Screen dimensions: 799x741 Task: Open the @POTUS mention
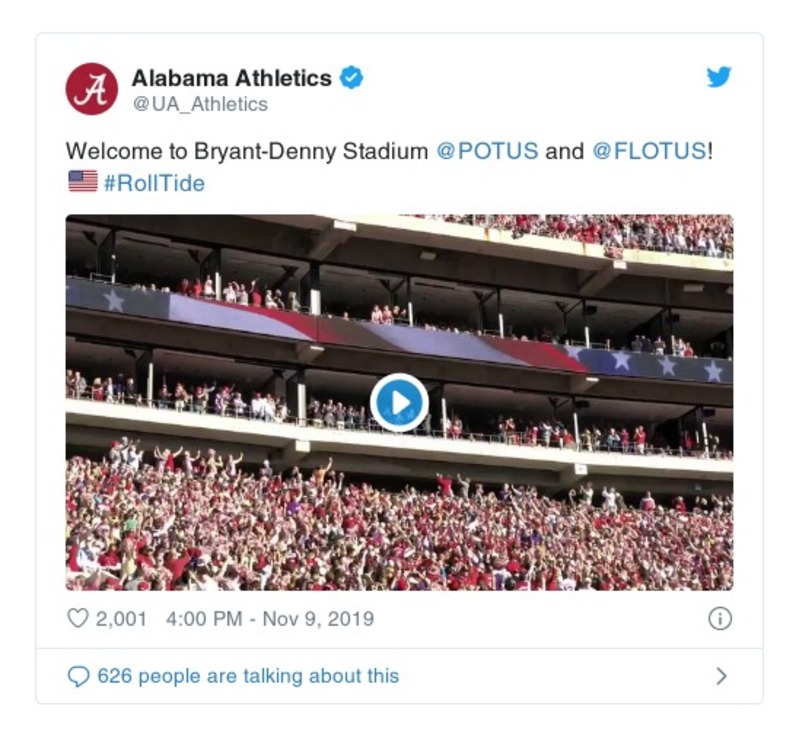coord(487,152)
